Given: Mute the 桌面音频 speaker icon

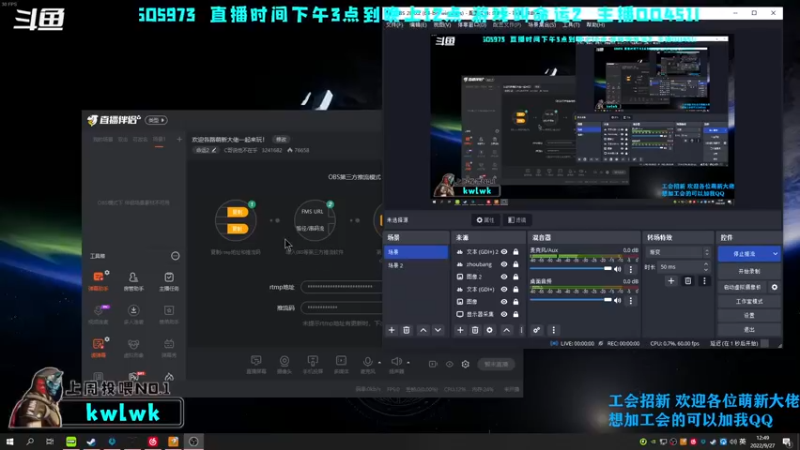Looking at the screenshot, I should click(618, 301).
